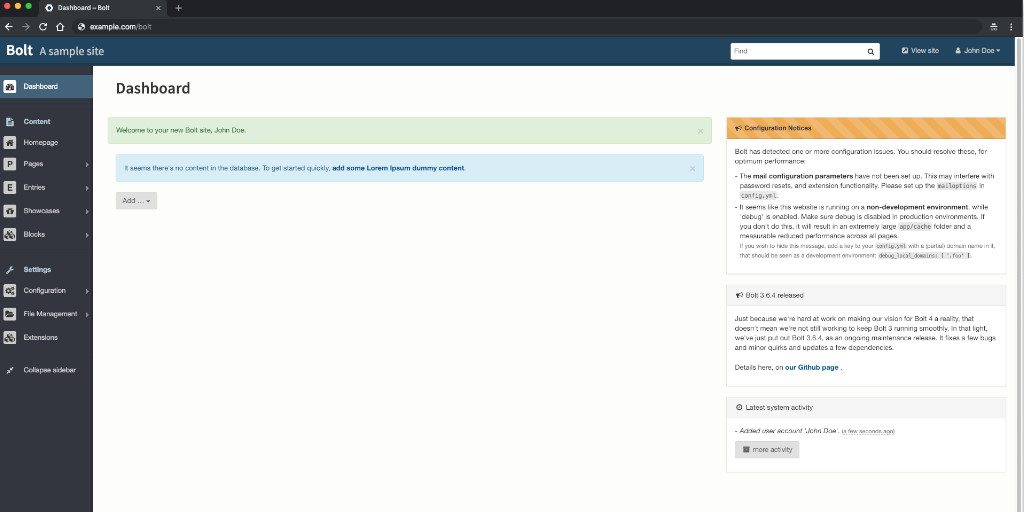Viewport: 1024px width, 512px height.
Task: Open the John Doe user dropdown
Action: coord(978,51)
